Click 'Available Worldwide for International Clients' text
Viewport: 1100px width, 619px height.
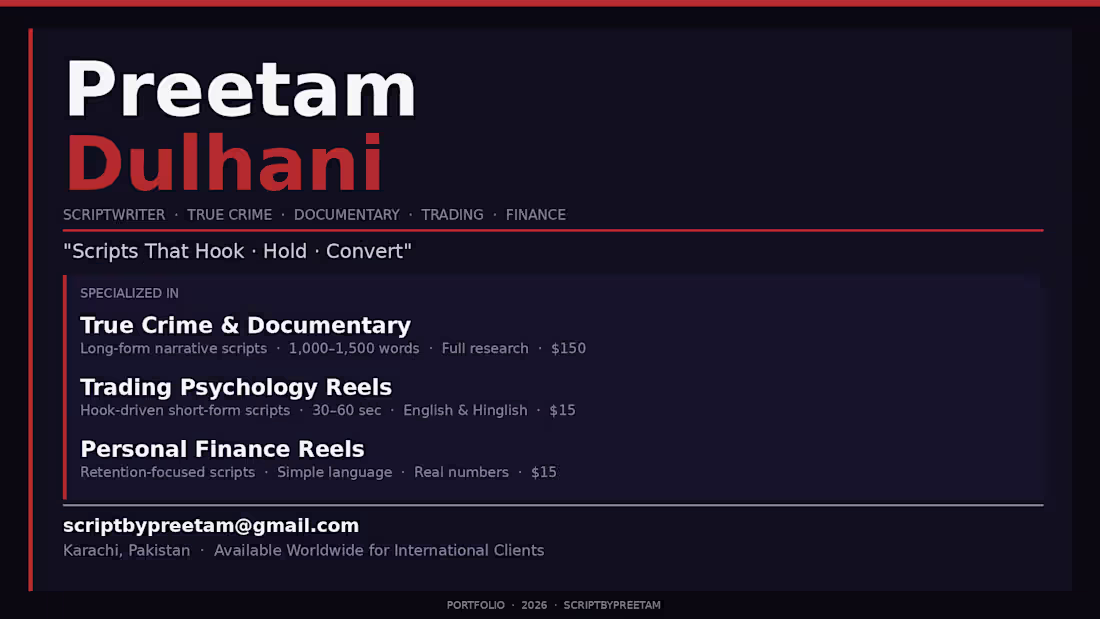pyautogui.click(x=379, y=550)
